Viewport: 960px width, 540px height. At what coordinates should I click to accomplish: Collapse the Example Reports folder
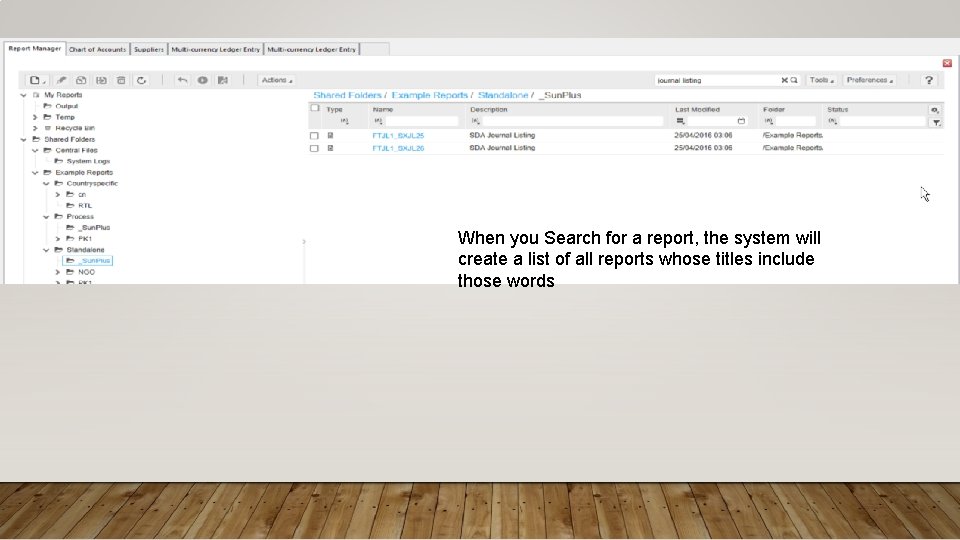pyautogui.click(x=35, y=173)
